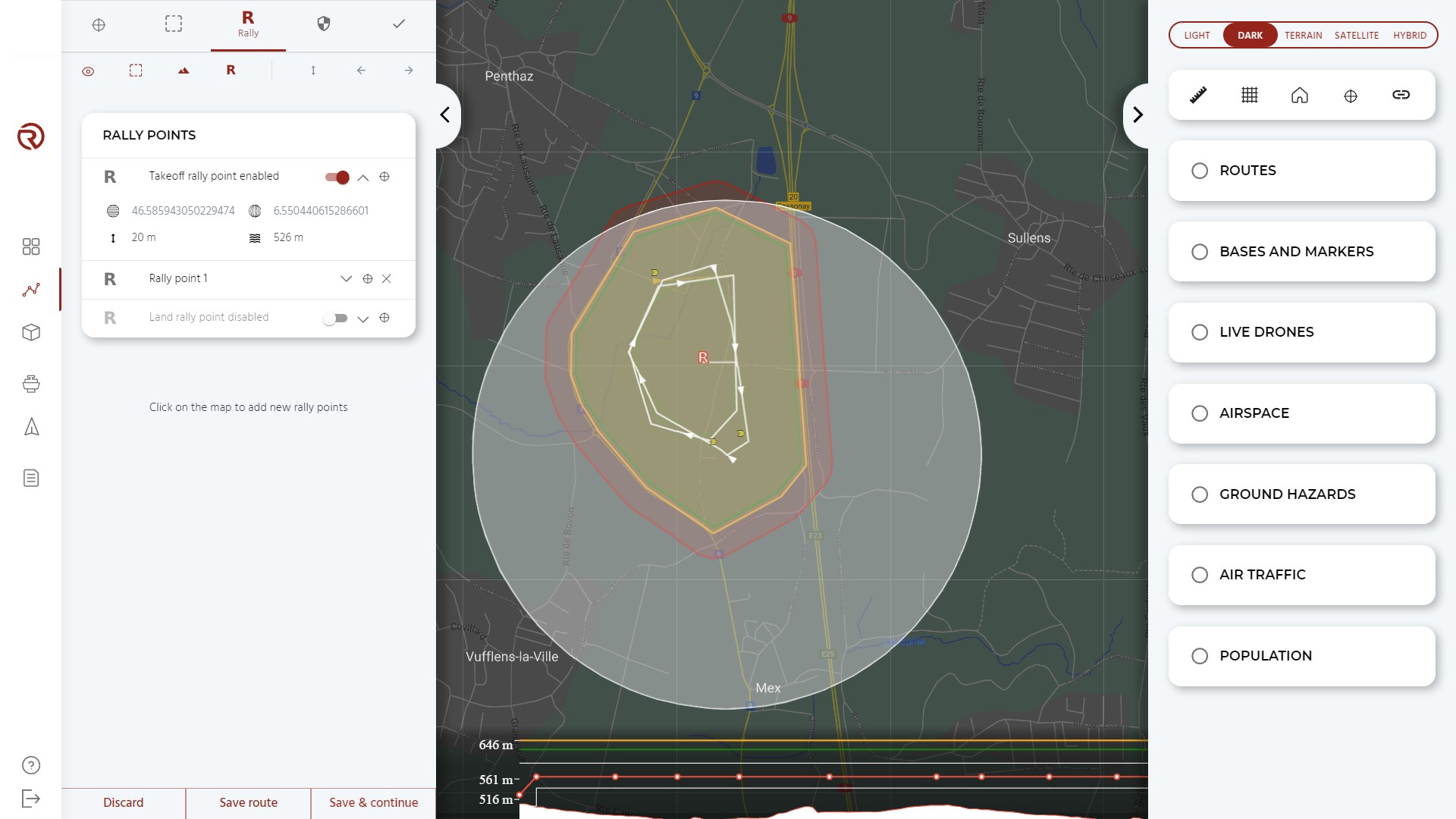Switch map style to Satellite
This screenshot has width=1456, height=819.
tap(1357, 36)
